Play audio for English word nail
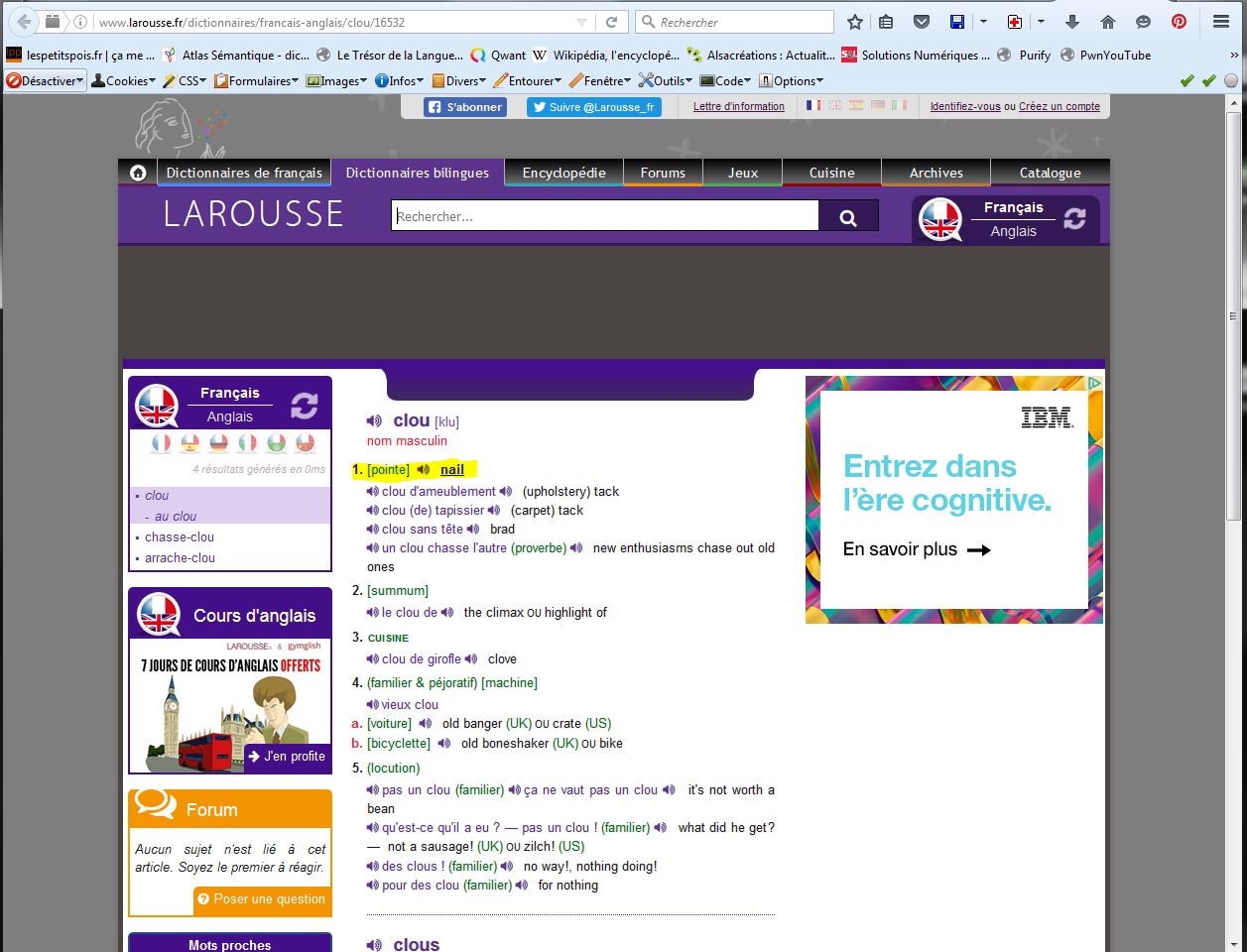This screenshot has width=1247, height=952. 424,470
